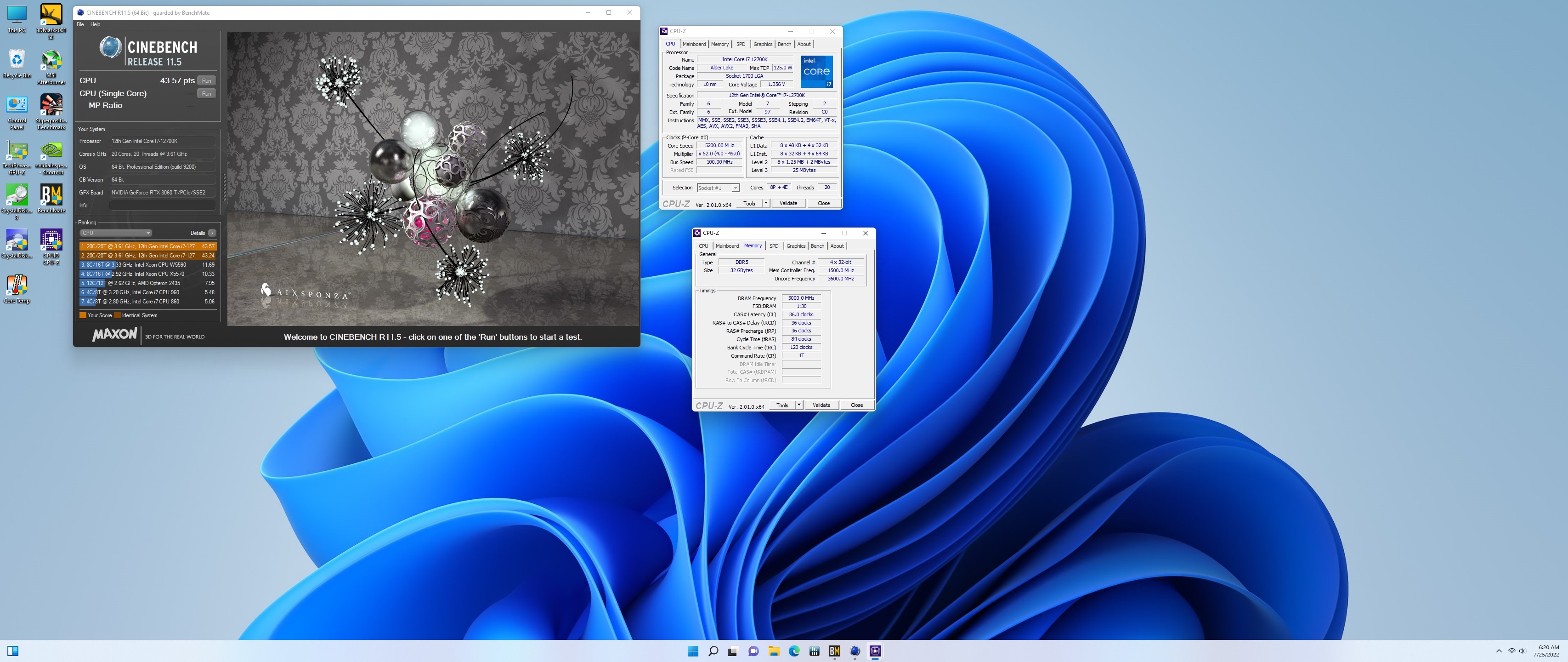Expand ranking Details arrow in Cinebench

212,233
